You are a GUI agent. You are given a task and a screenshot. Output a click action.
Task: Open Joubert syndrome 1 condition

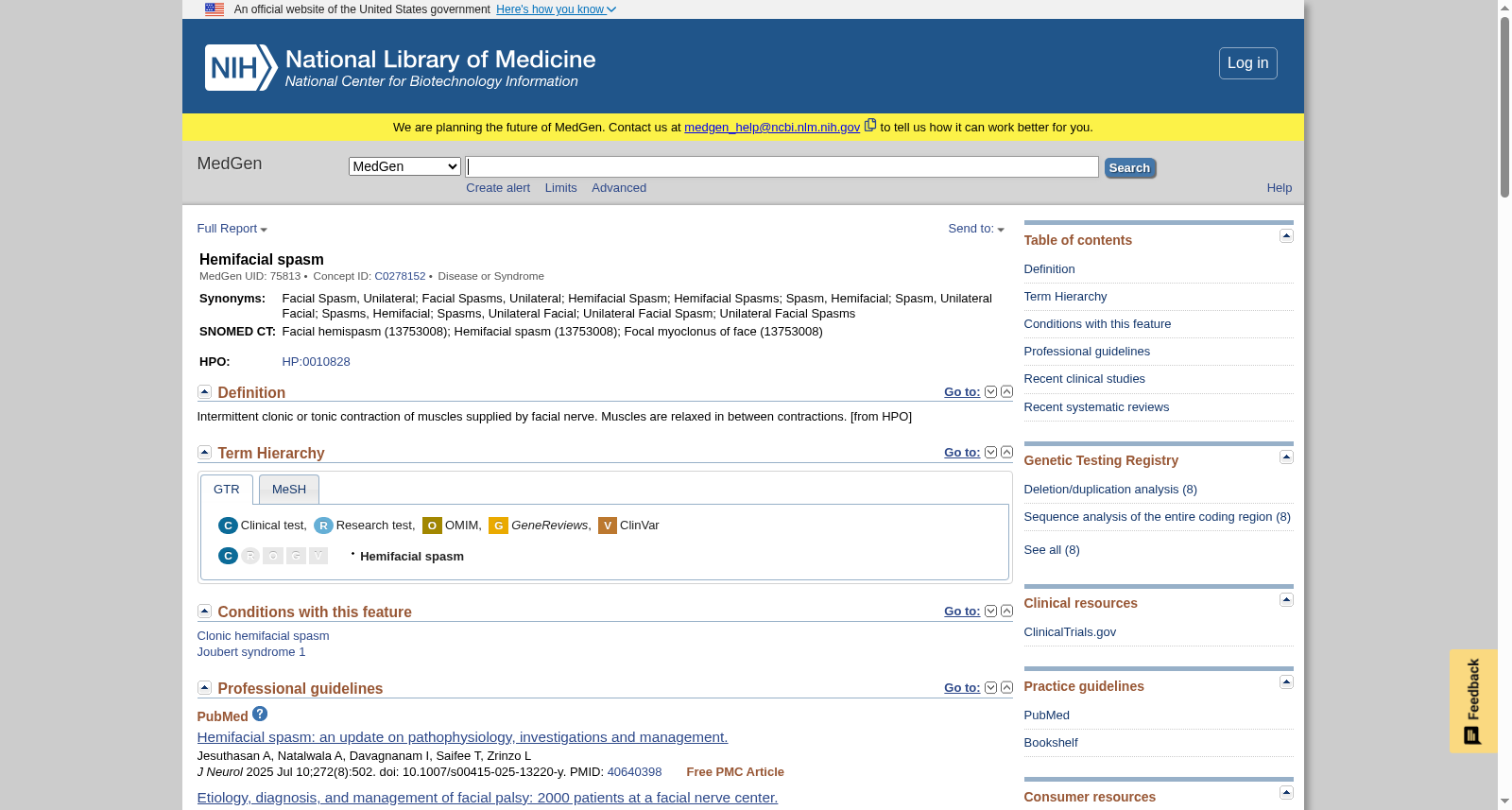click(251, 652)
